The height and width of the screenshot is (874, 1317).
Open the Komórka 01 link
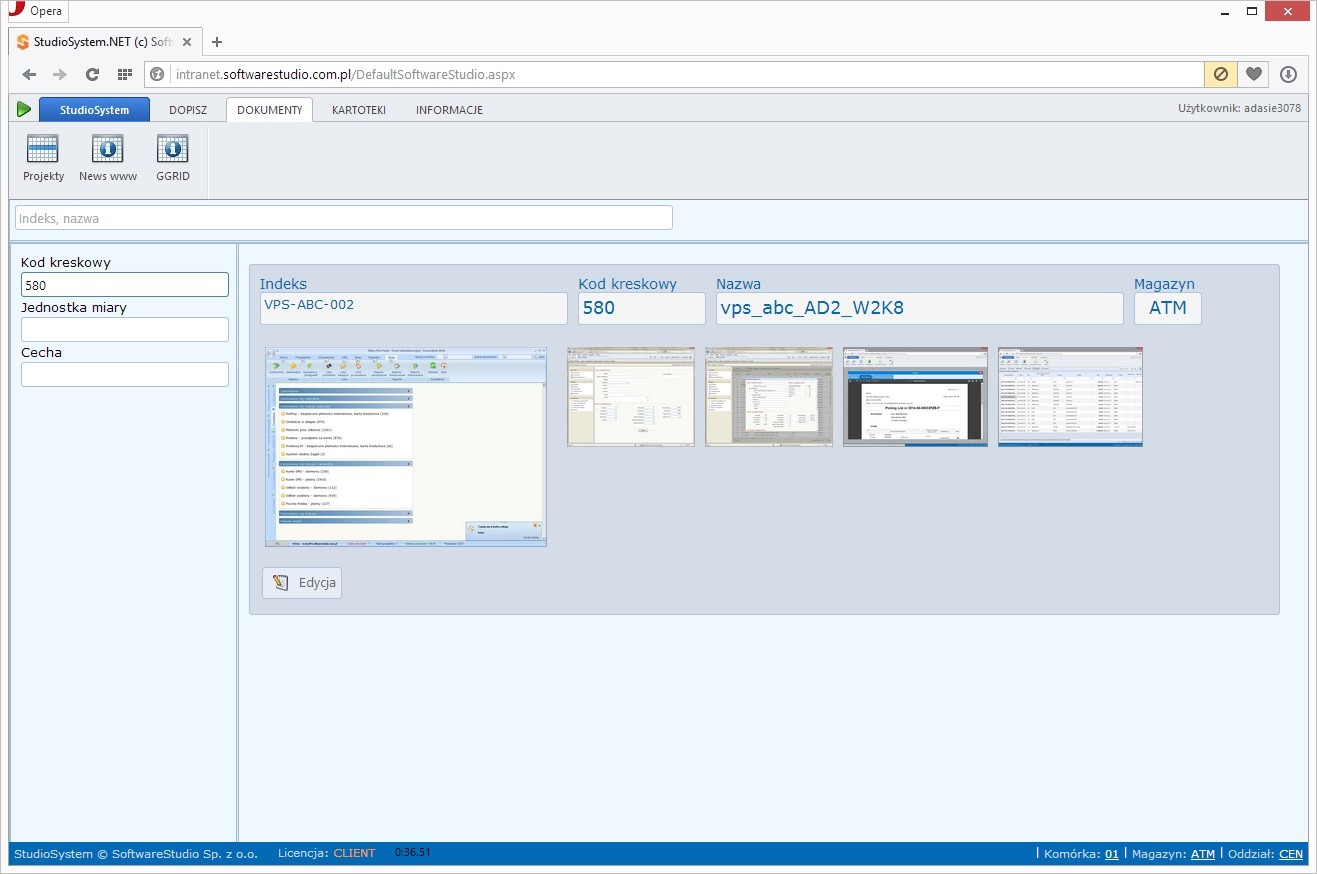pos(1112,854)
